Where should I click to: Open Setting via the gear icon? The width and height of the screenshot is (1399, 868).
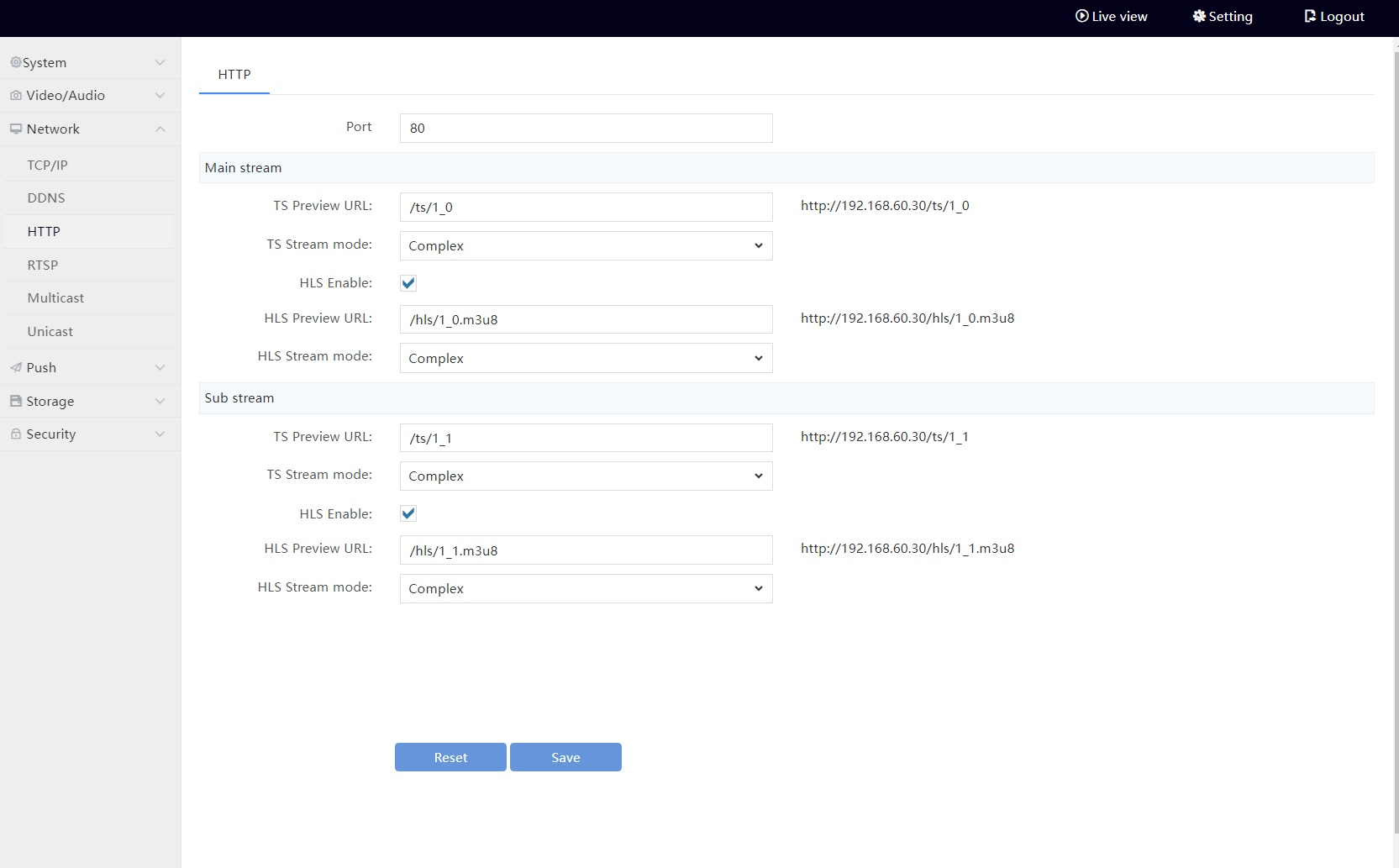point(1199,16)
